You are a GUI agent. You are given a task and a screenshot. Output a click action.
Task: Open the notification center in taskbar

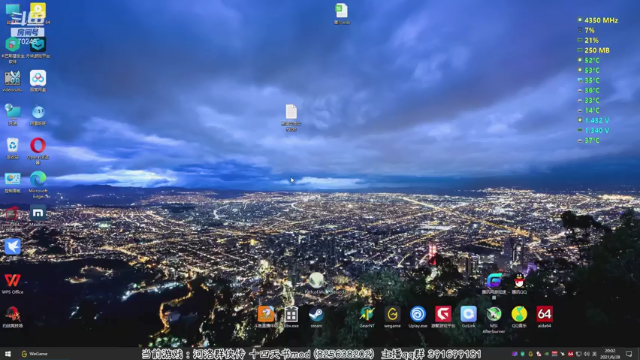tap(629, 354)
